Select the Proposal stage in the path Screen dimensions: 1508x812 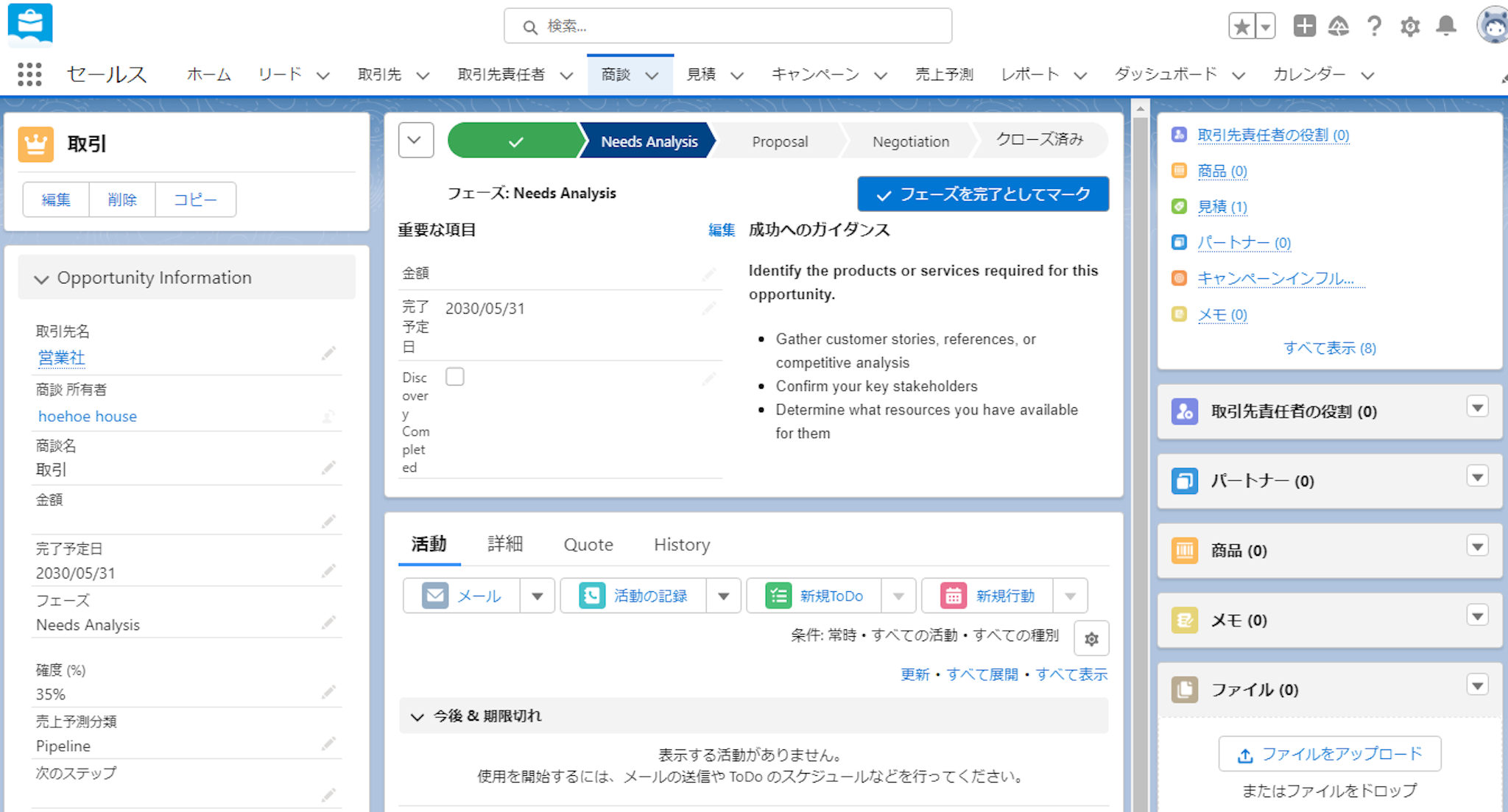coord(779,141)
